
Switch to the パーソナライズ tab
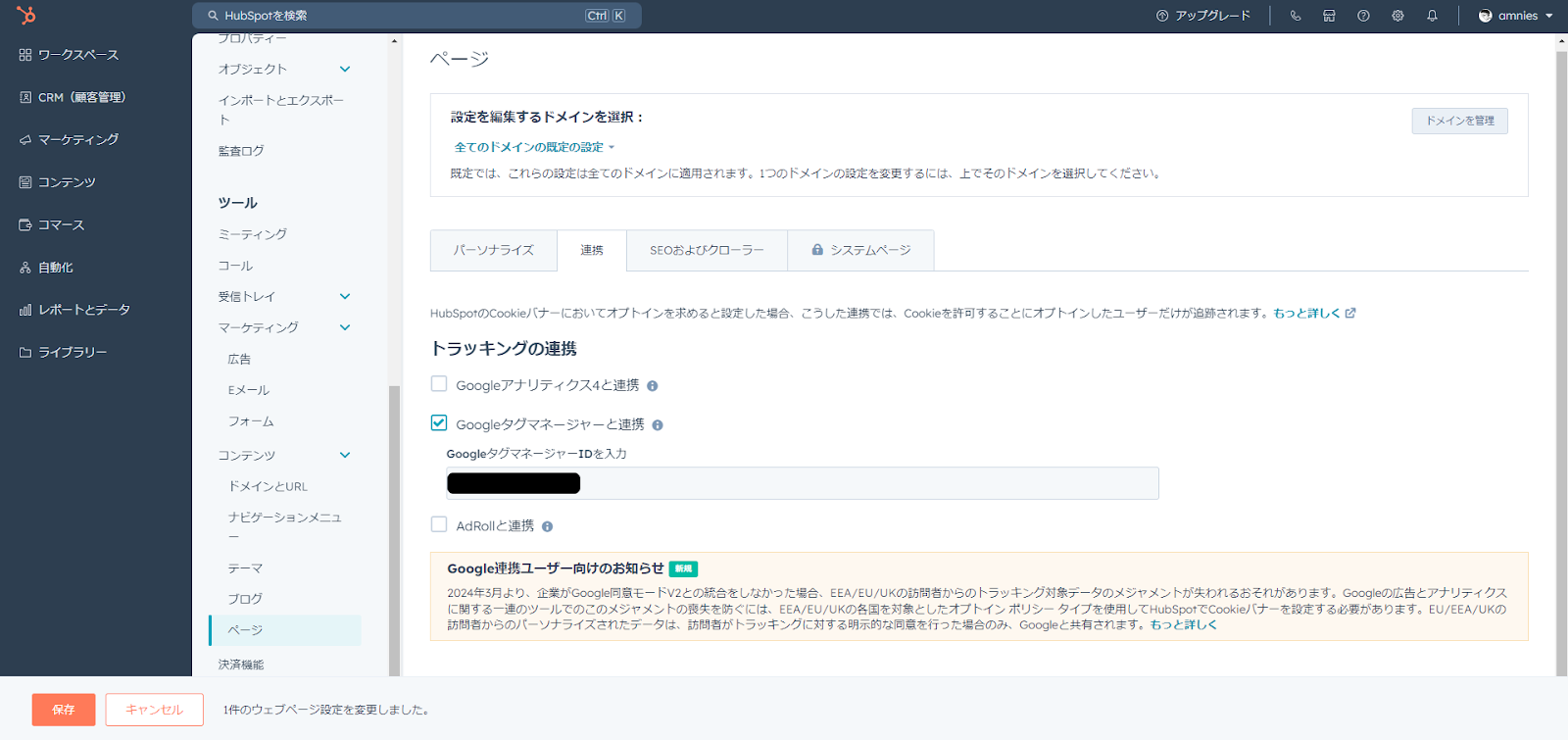tap(494, 250)
